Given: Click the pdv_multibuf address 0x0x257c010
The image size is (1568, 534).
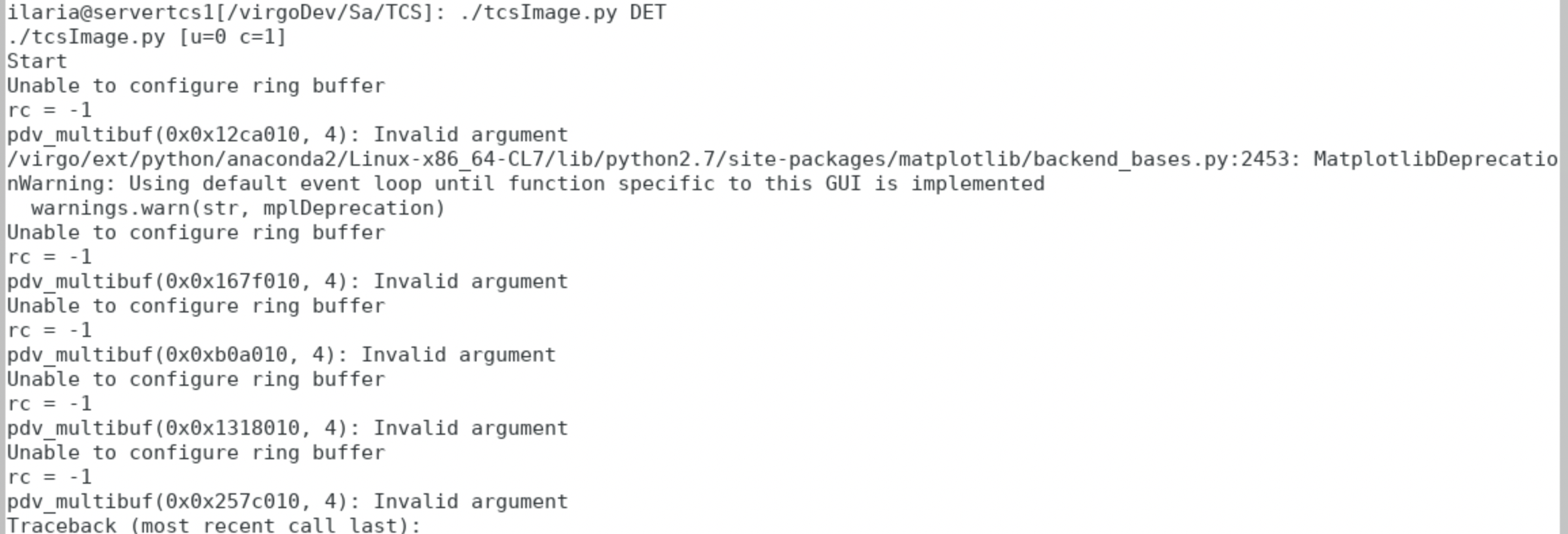Looking at the screenshot, I should (232, 501).
